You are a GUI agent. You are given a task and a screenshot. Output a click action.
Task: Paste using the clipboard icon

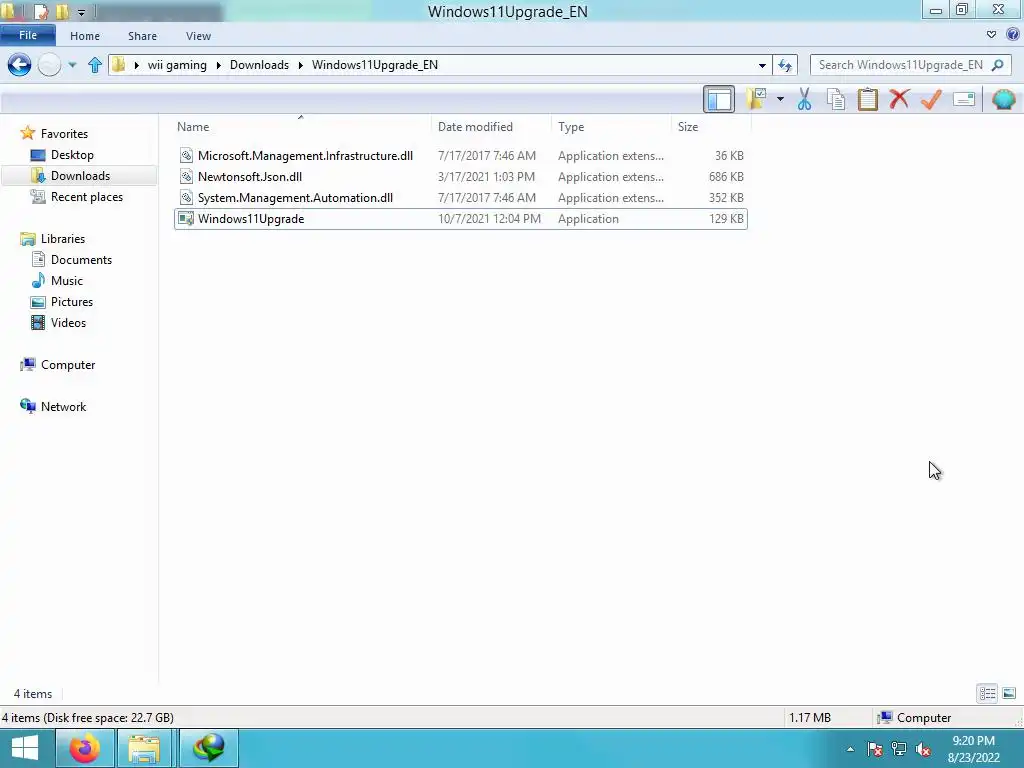[x=867, y=99]
